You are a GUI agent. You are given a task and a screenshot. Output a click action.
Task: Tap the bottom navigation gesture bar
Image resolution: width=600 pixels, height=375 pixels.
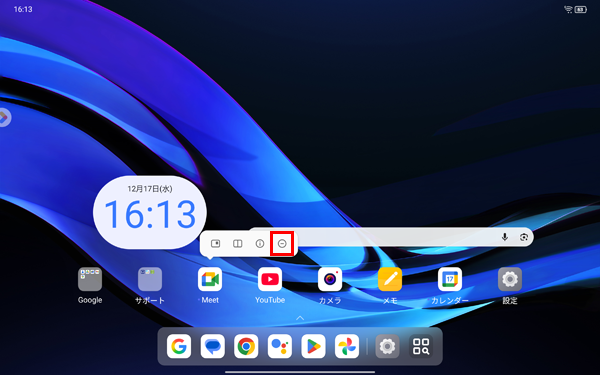[300, 372]
